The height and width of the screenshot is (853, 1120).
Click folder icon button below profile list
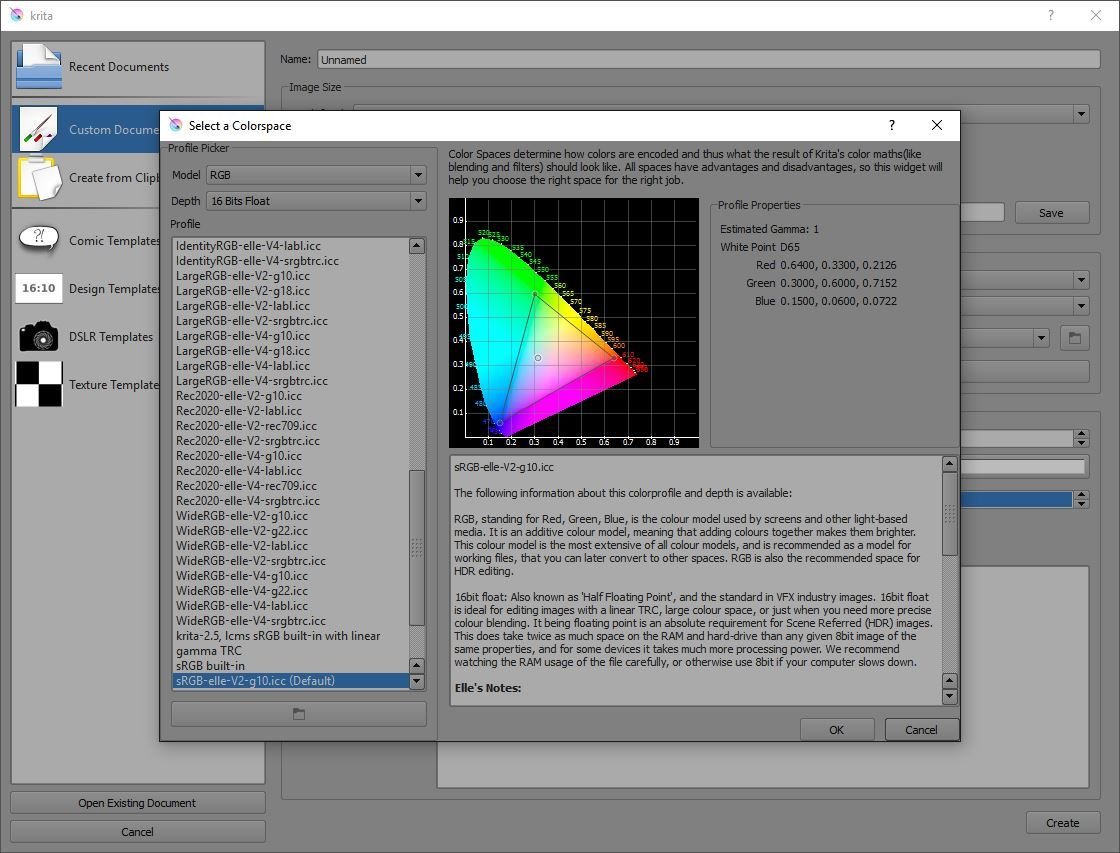(x=299, y=714)
